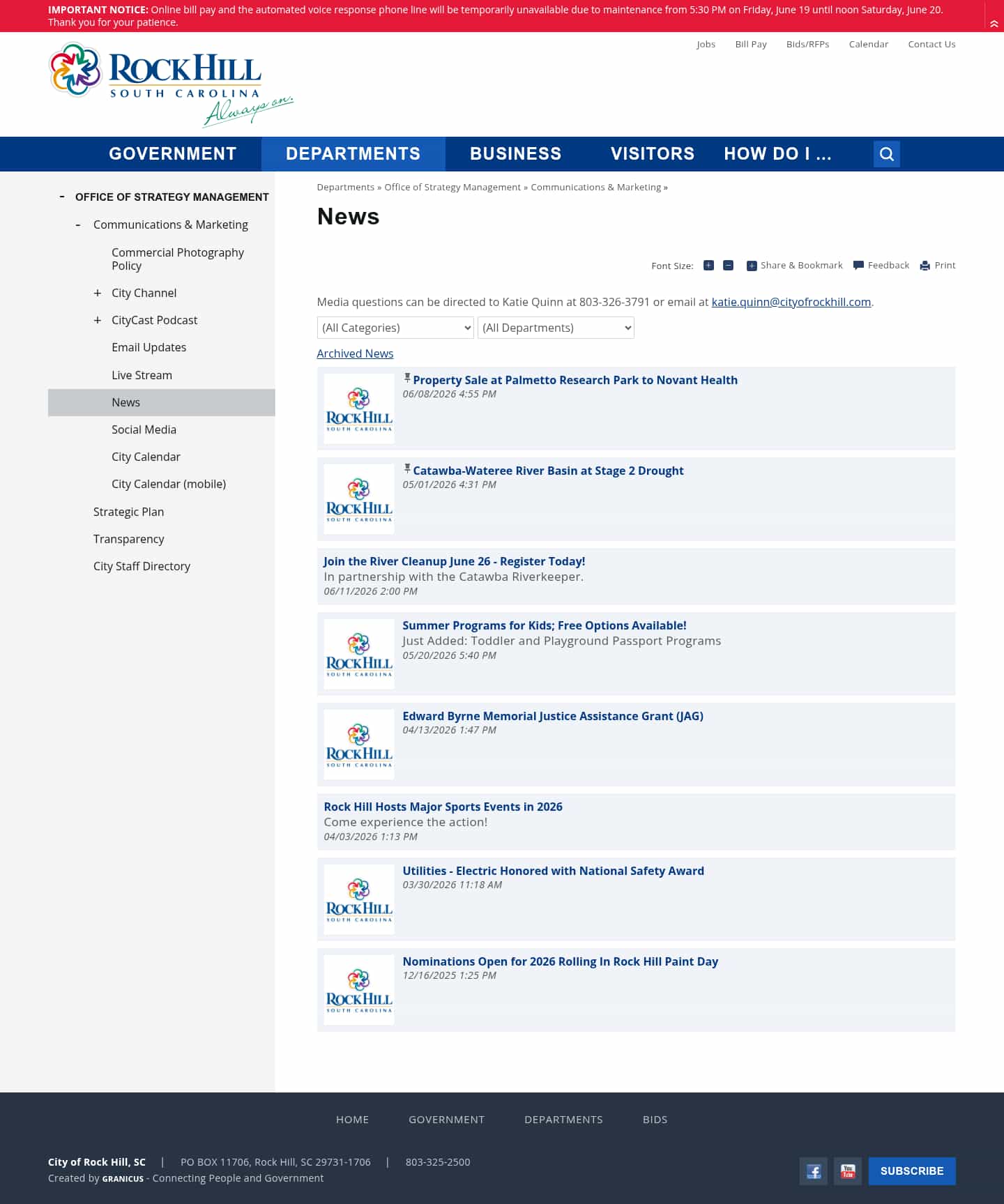The image size is (1004, 1204).
Task: Open Commercial Photography Policy sidebar item
Action: 178,259
